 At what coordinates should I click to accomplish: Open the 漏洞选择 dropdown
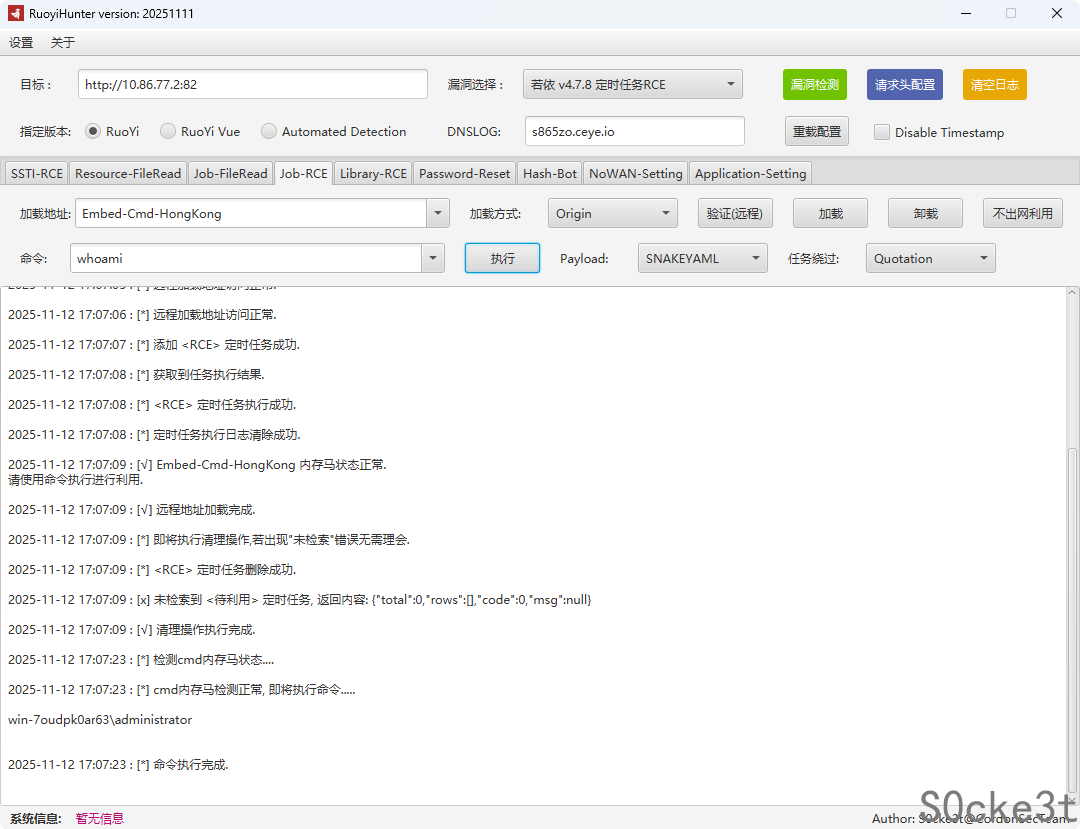click(632, 85)
